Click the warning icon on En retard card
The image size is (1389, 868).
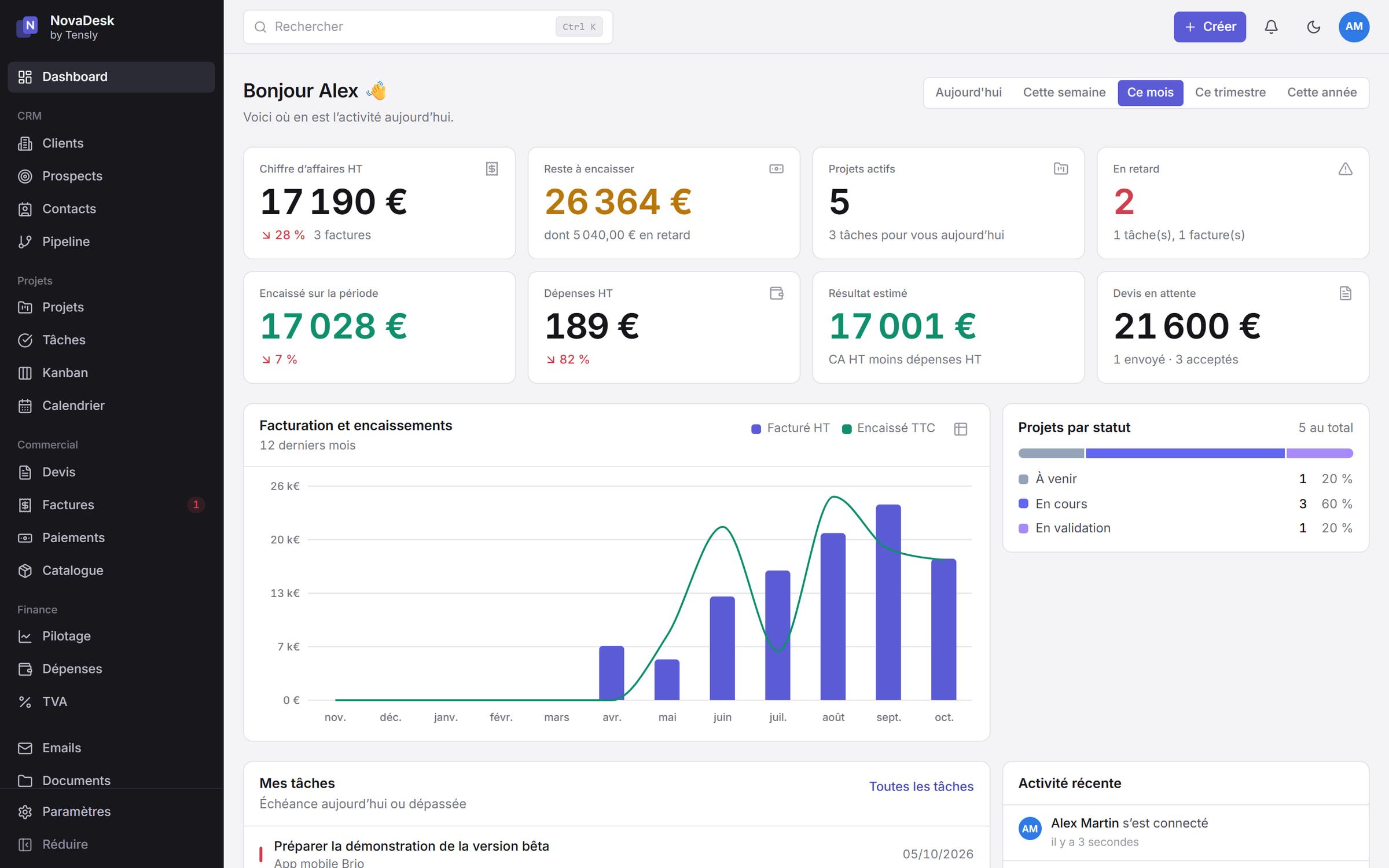point(1345,168)
